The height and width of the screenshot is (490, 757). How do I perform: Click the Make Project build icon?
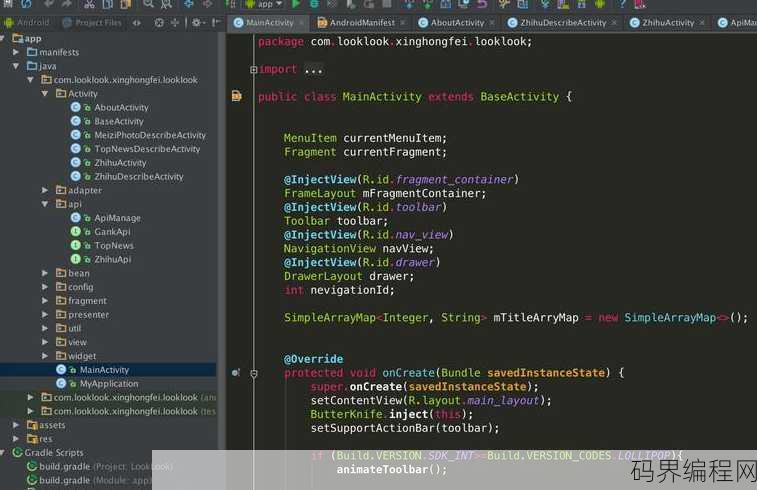tap(231, 4)
